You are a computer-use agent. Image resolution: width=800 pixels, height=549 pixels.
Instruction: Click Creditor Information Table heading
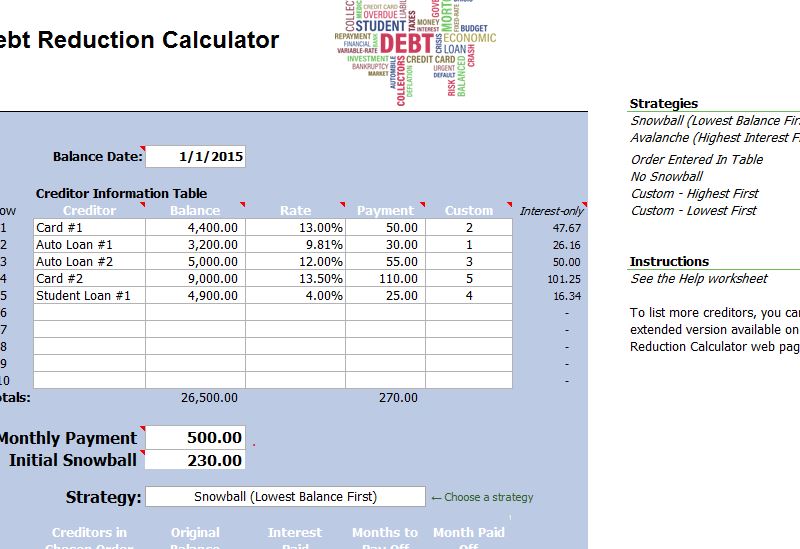click(x=121, y=193)
